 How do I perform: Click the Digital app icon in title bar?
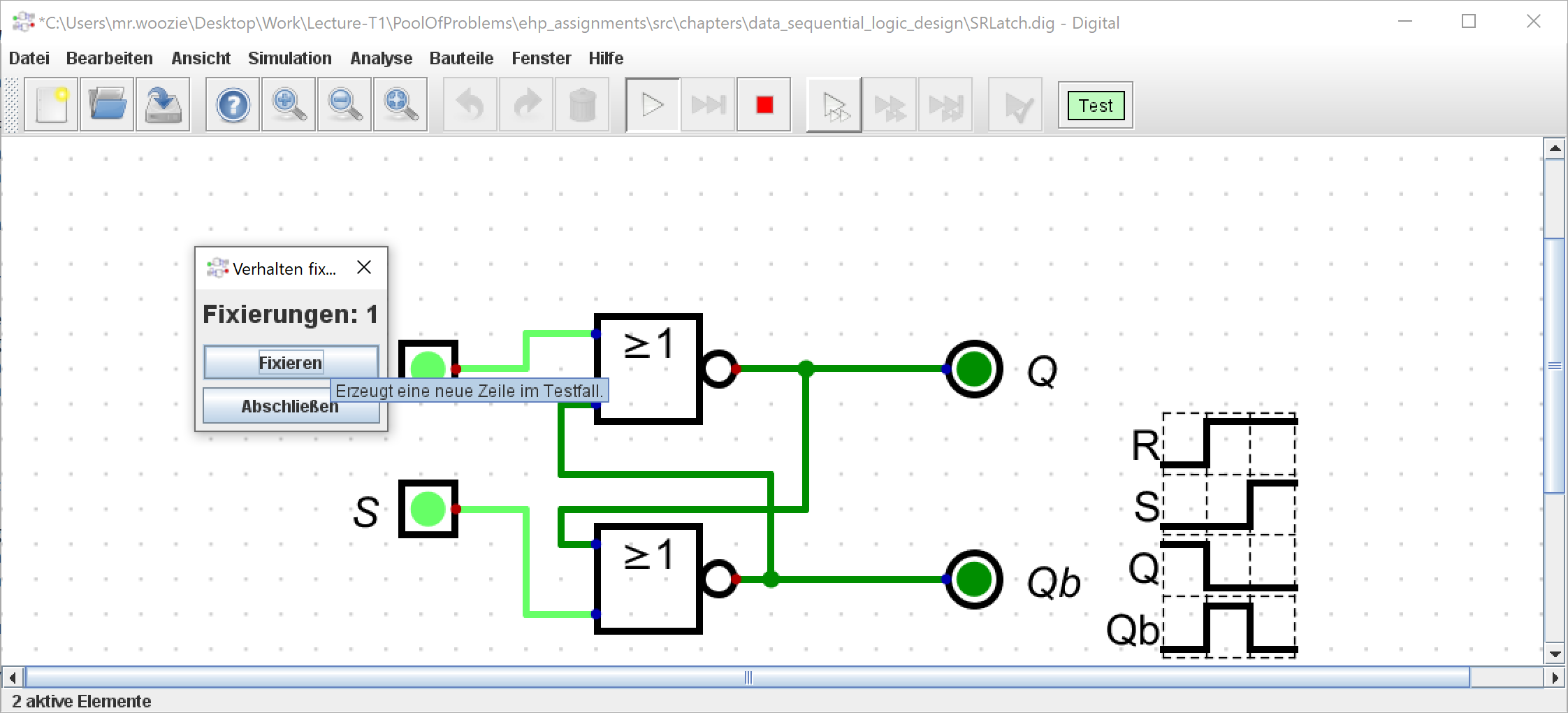23,22
